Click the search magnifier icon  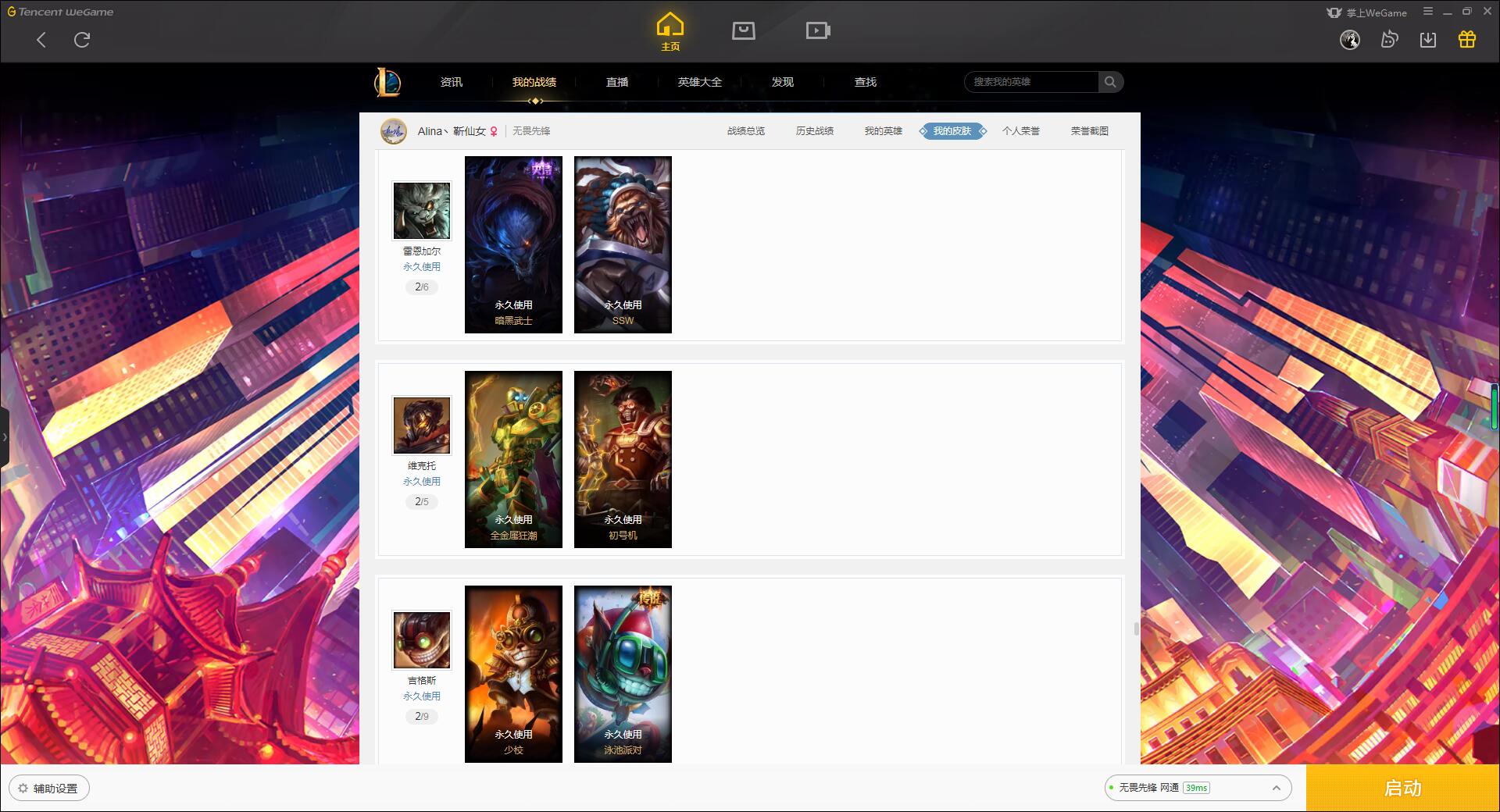tap(1110, 82)
